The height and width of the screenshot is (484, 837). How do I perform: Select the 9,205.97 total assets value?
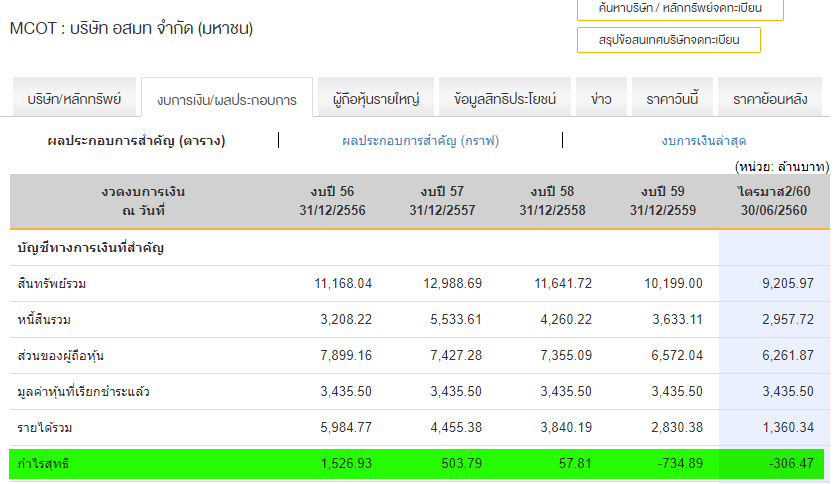[x=787, y=284]
